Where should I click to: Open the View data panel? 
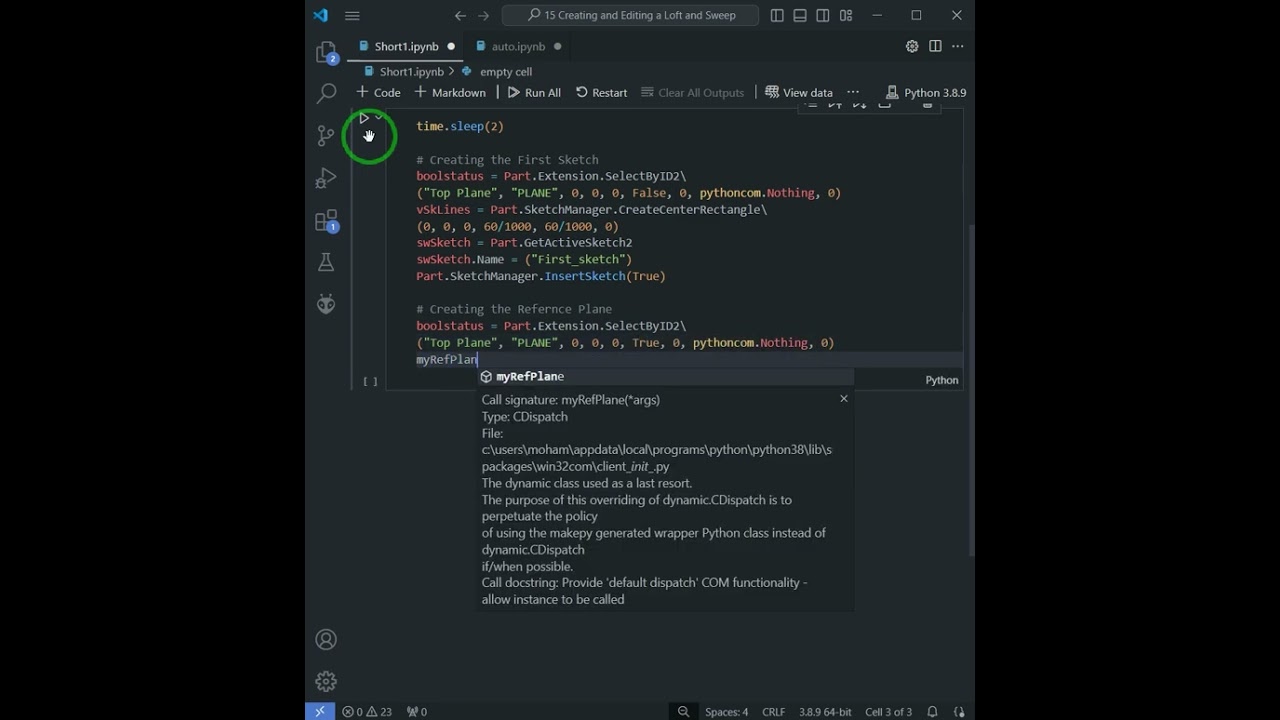coord(799,92)
